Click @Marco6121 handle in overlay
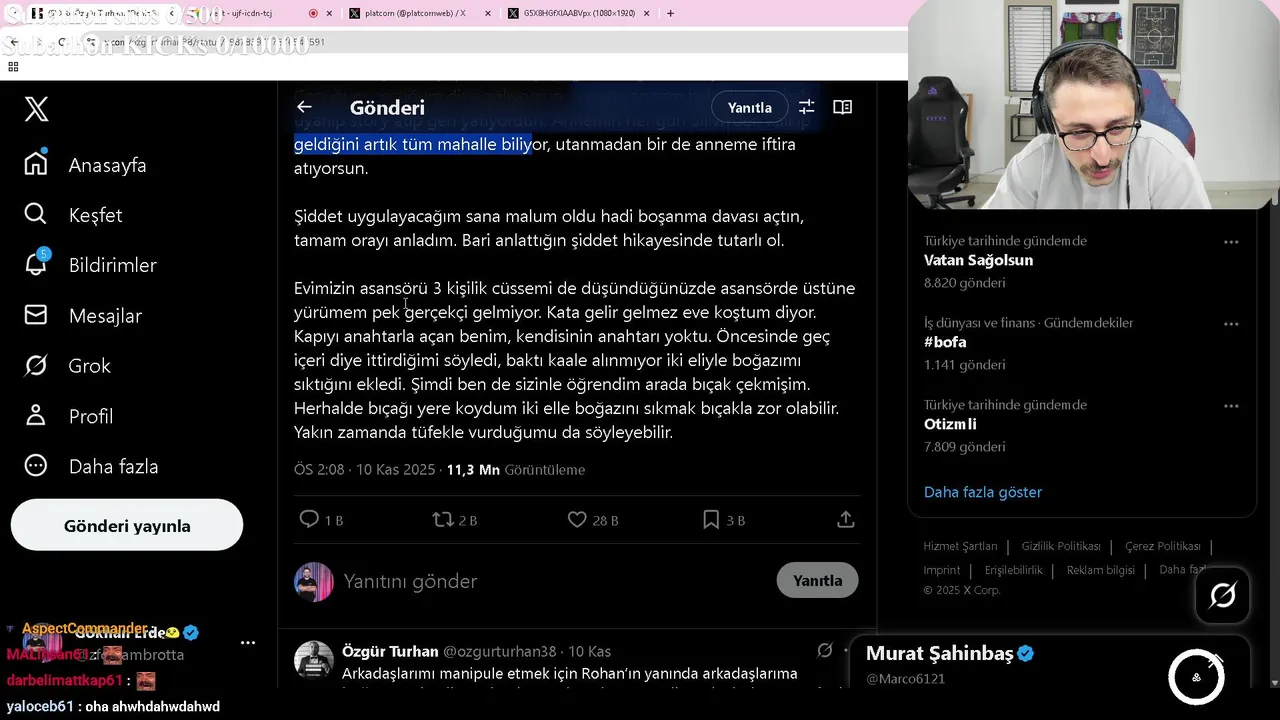This screenshot has width=1280, height=720. [x=905, y=679]
